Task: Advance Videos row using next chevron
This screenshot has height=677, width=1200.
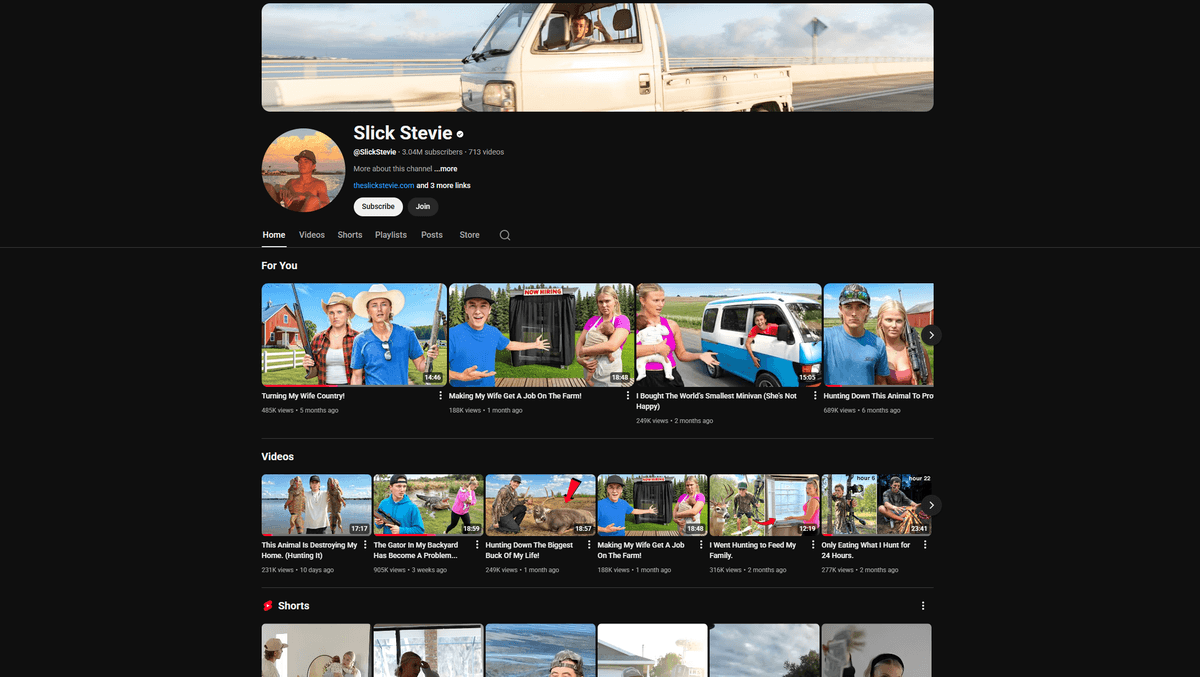Action: click(931, 505)
